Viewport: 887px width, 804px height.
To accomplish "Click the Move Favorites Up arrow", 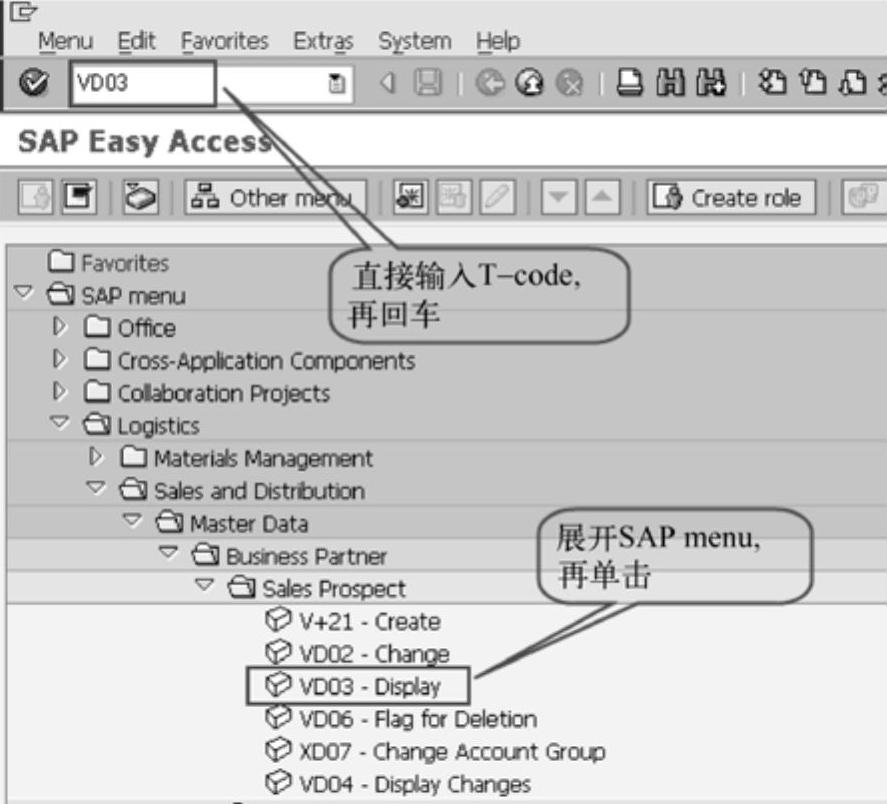I will (602, 197).
